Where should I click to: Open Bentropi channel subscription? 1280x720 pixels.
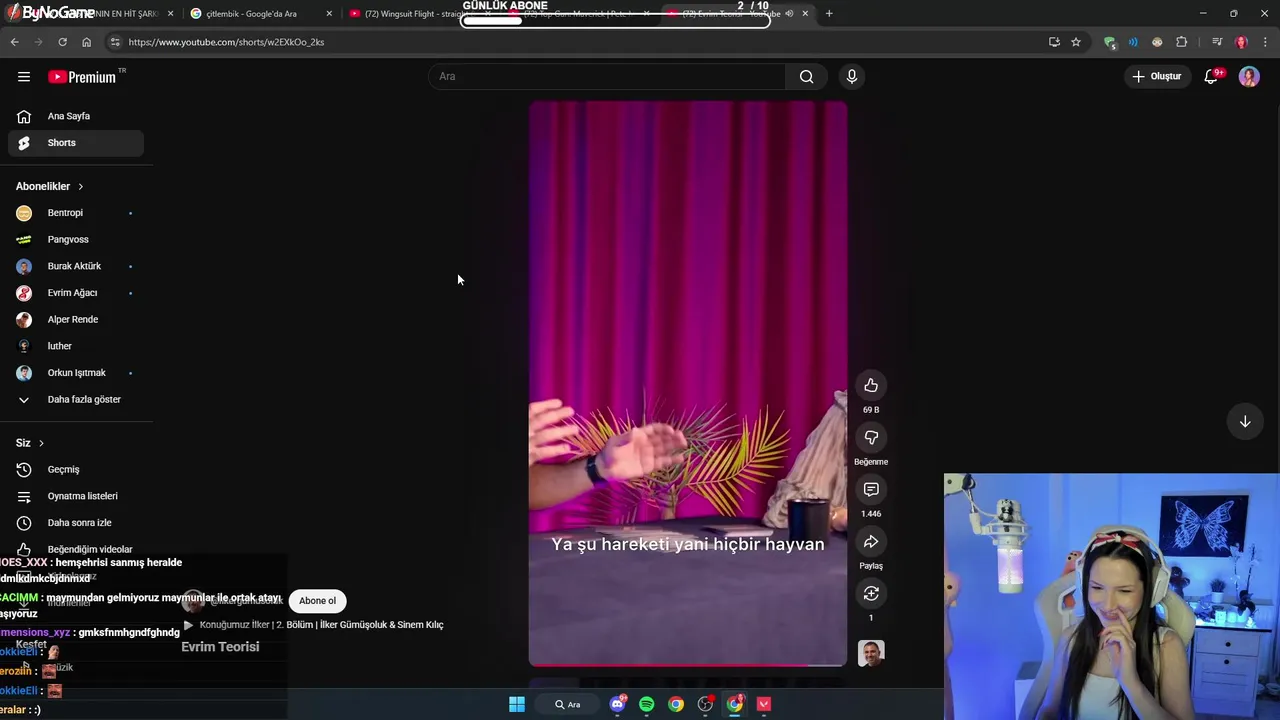pyautogui.click(x=76, y=213)
